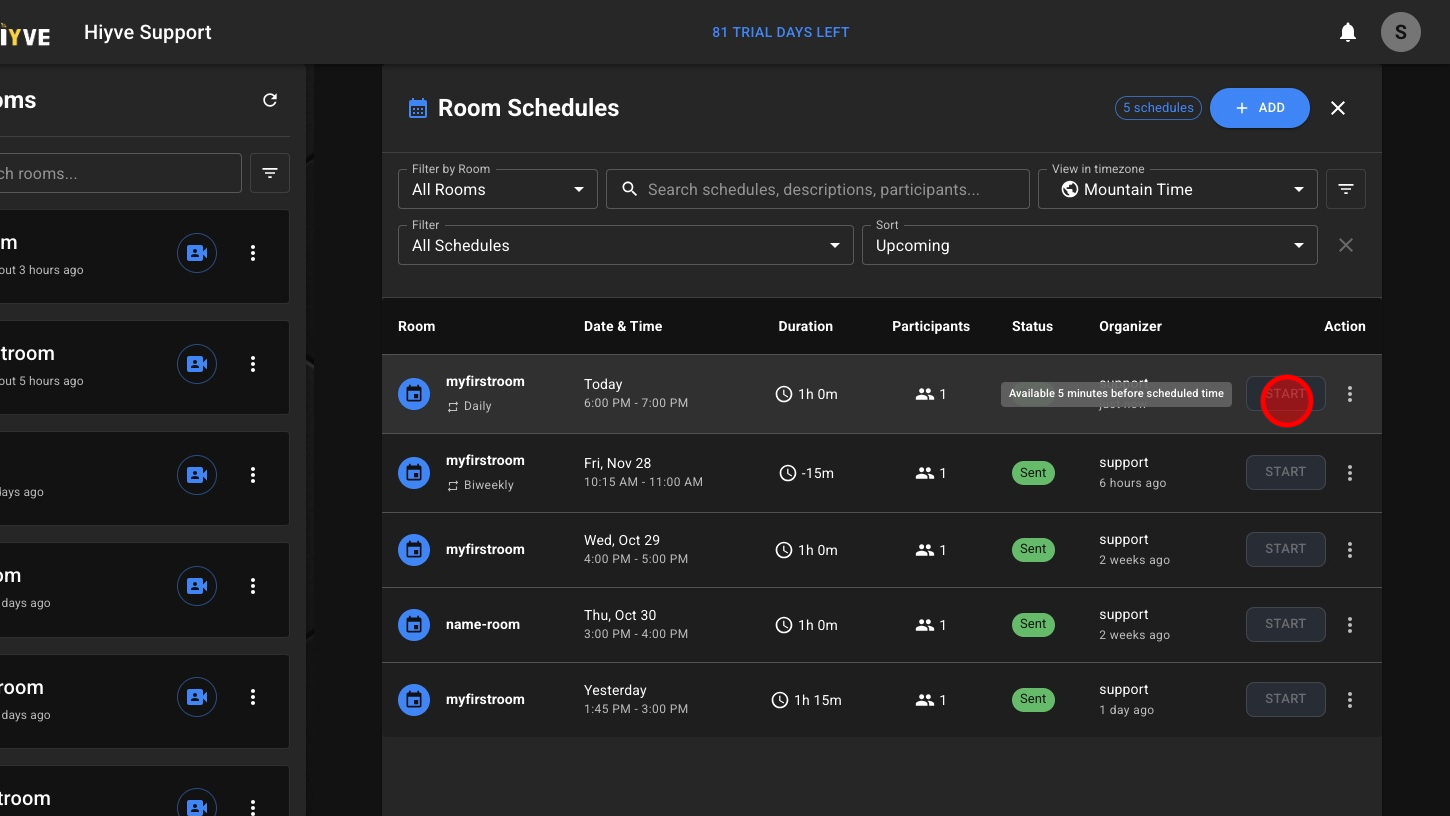This screenshot has width=1450, height=816.
Task: Close the Room Schedules dialog
Action: pyautogui.click(x=1338, y=108)
